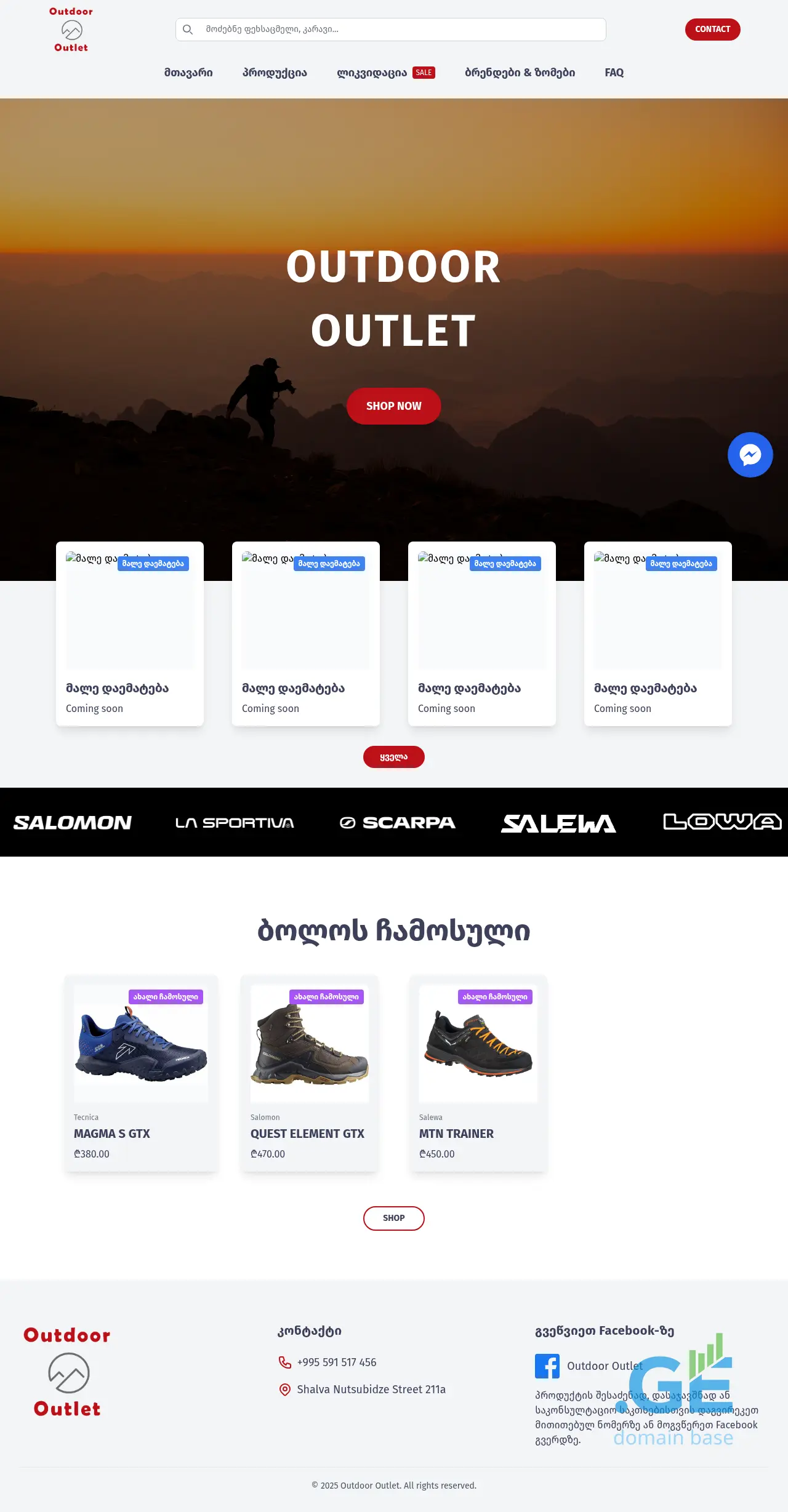Screen dimensions: 788x1512
Task: Click the SHOP NOW hero button
Action: point(394,406)
